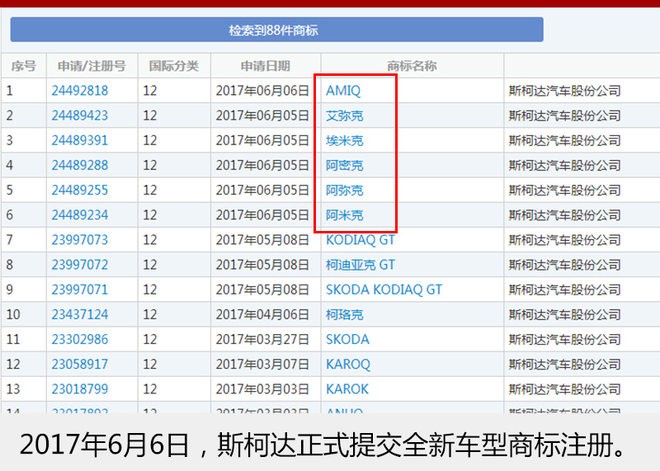Open the AMIQ trademark name link
This screenshot has height=471, width=660.
pyautogui.click(x=343, y=90)
